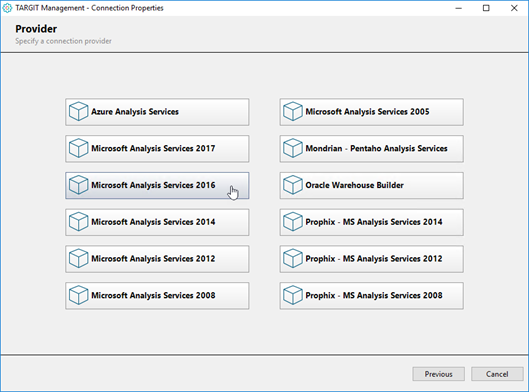Close the Connection Properties window

point(514,8)
